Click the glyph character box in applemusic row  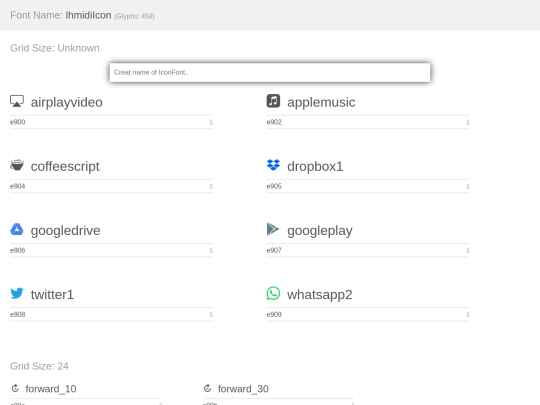pyautogui.click(x=467, y=122)
